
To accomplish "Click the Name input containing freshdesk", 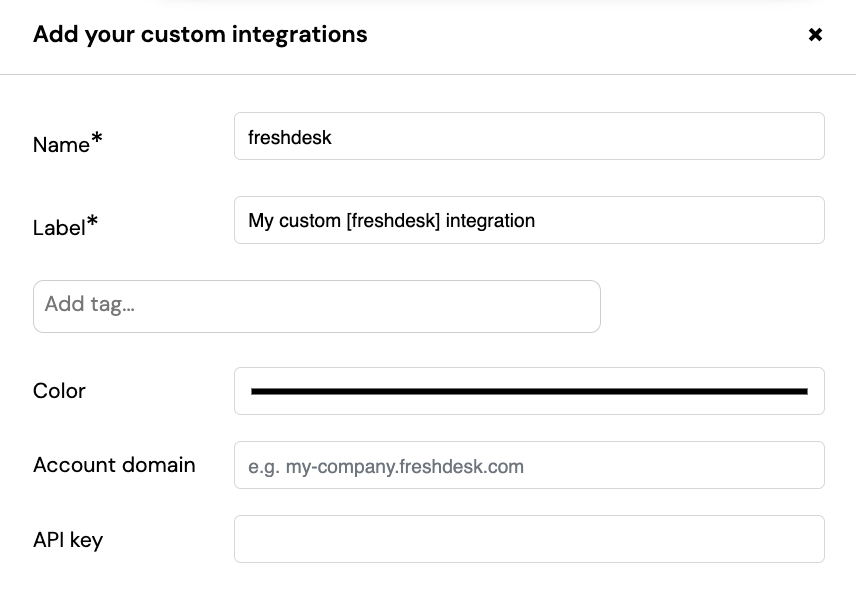I will tap(529, 136).
